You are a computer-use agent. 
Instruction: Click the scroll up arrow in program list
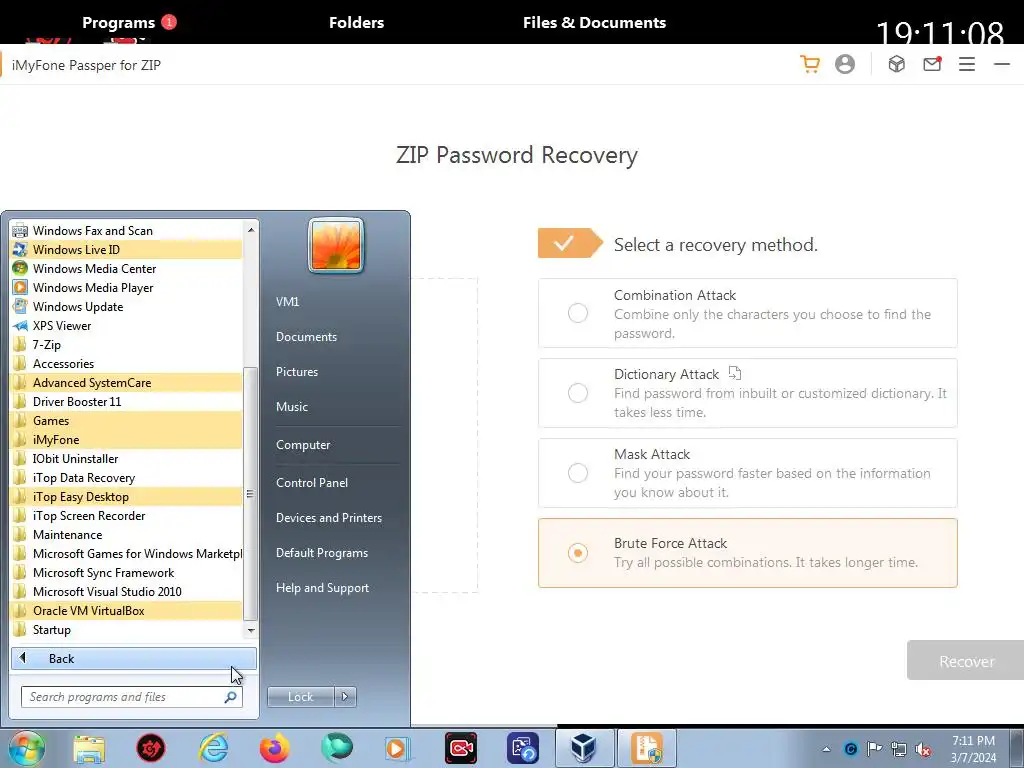[x=251, y=229]
